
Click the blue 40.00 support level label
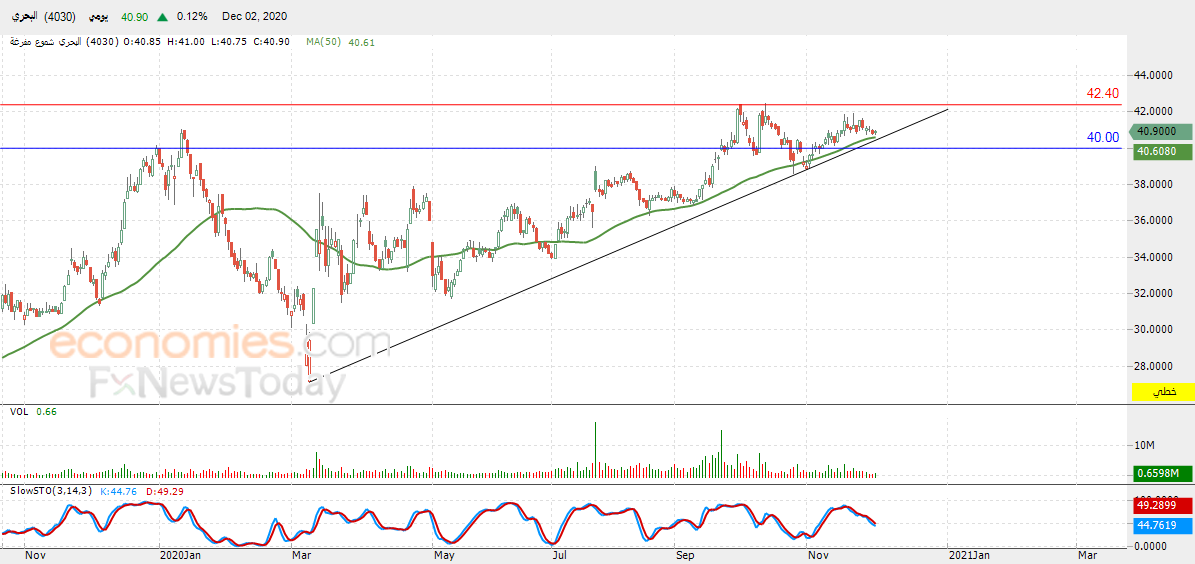(1103, 137)
